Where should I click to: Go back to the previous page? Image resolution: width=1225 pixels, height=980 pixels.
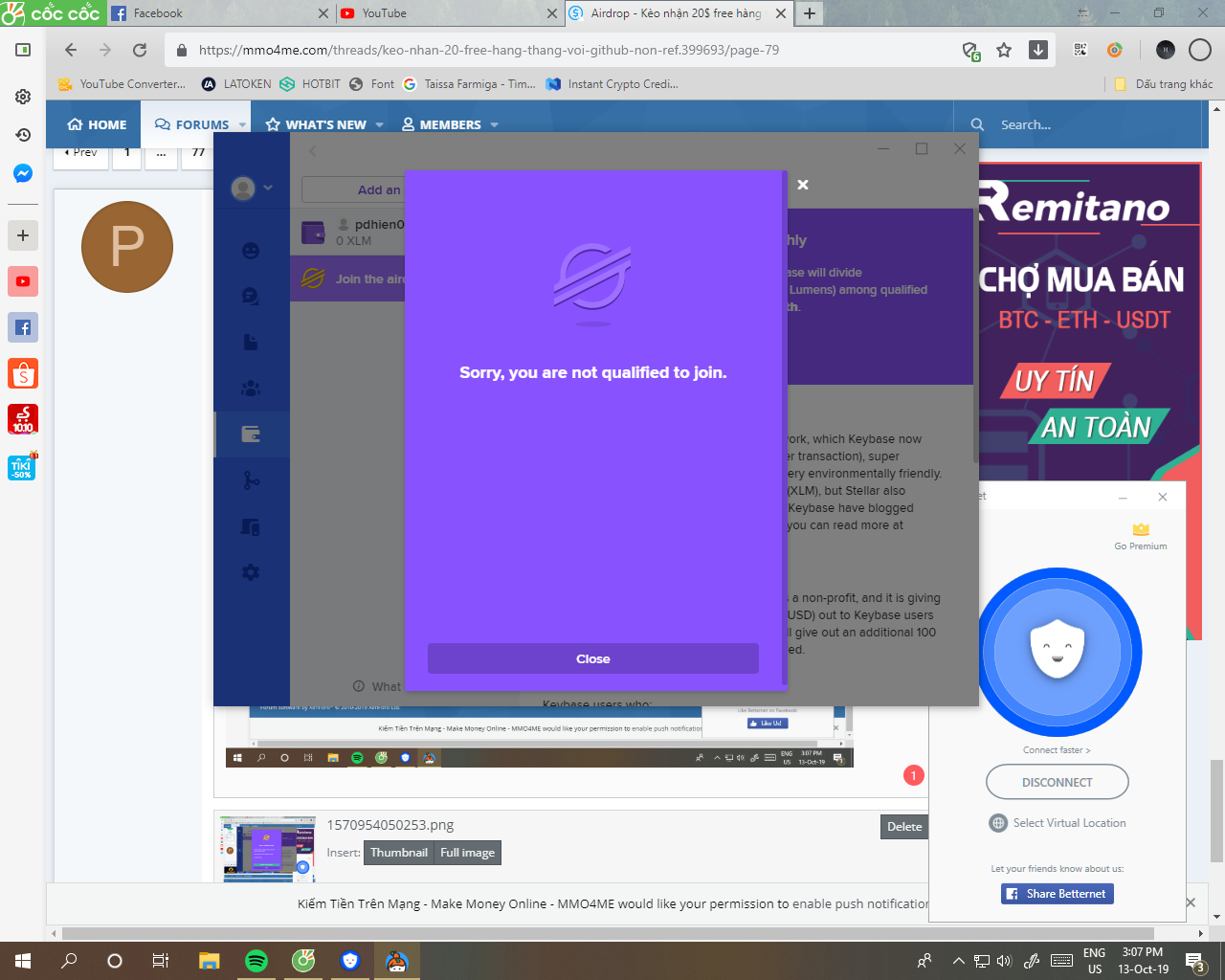coord(70,50)
